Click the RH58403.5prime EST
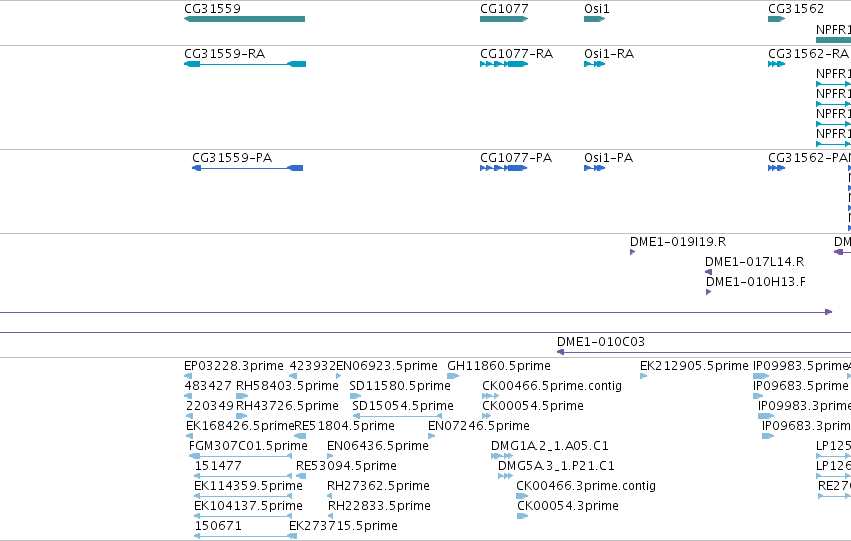Image resolution: width=851 pixels, height=541 pixels. 242,396
